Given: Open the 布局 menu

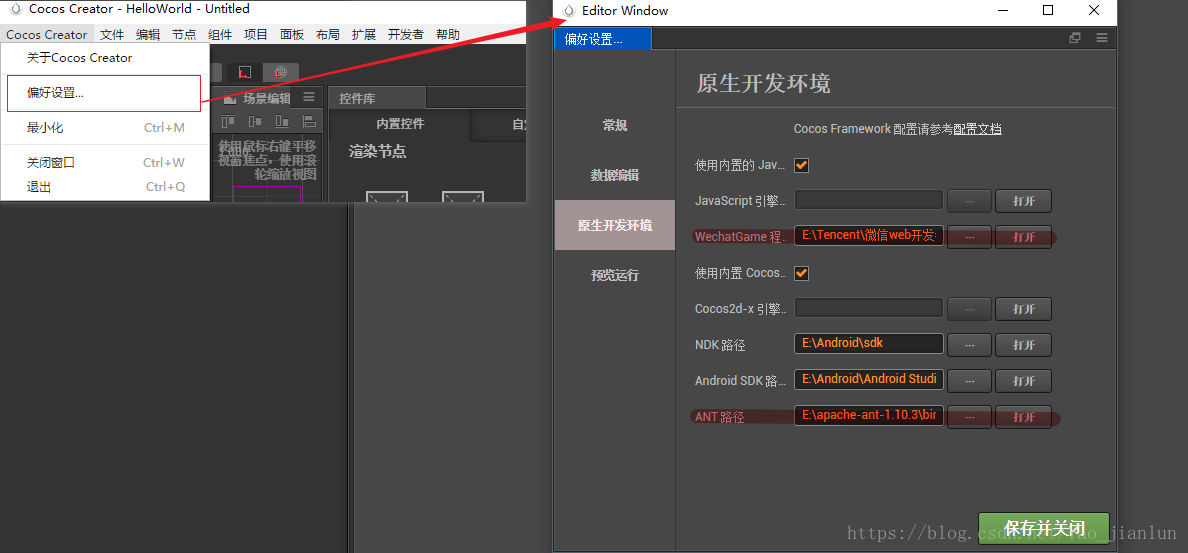Looking at the screenshot, I should tap(328, 34).
